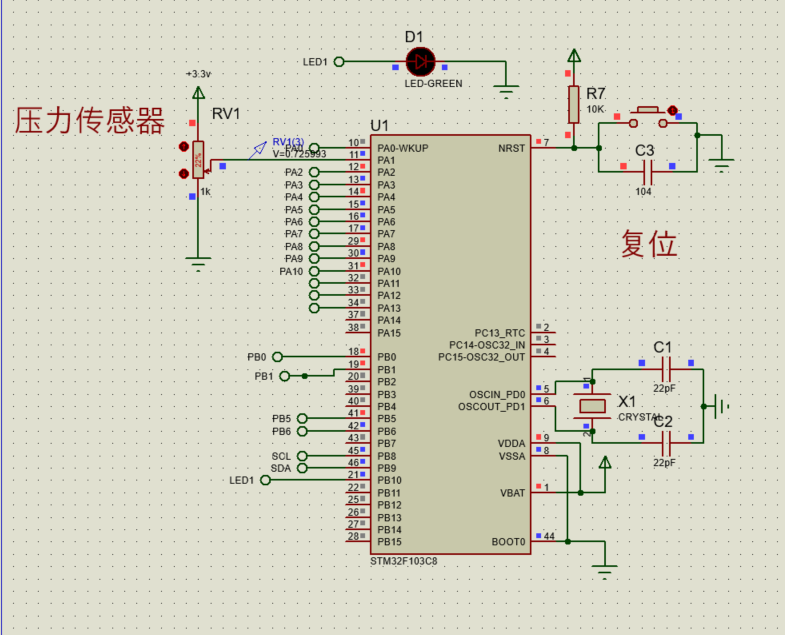
Task: Select the power terminal above R7
Action: tap(574, 55)
